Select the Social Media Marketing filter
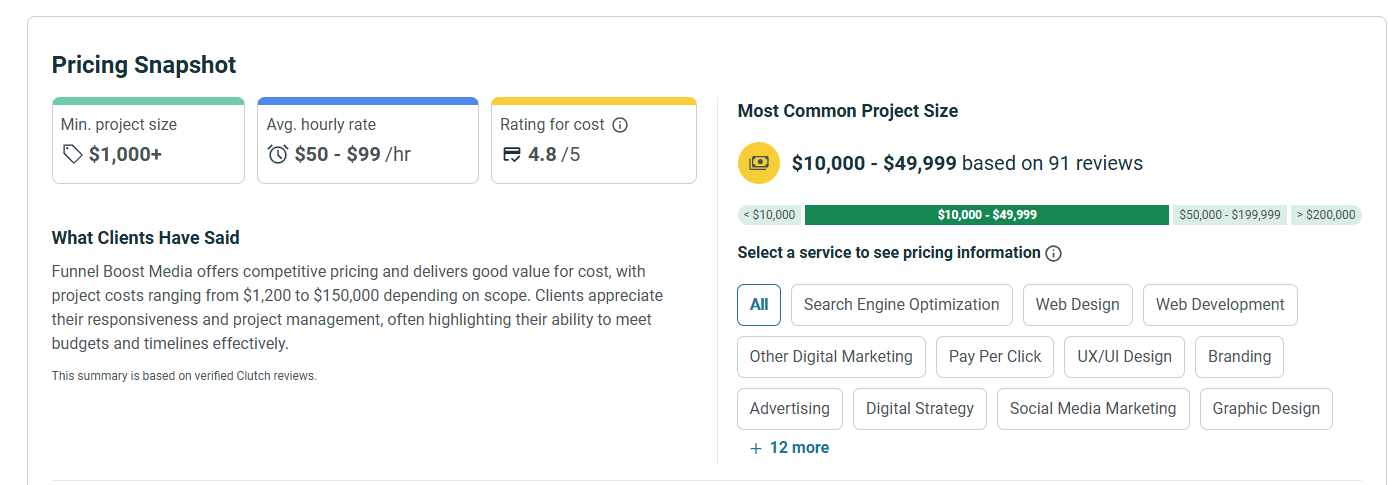This screenshot has height=485, width=1388. pos(1093,409)
